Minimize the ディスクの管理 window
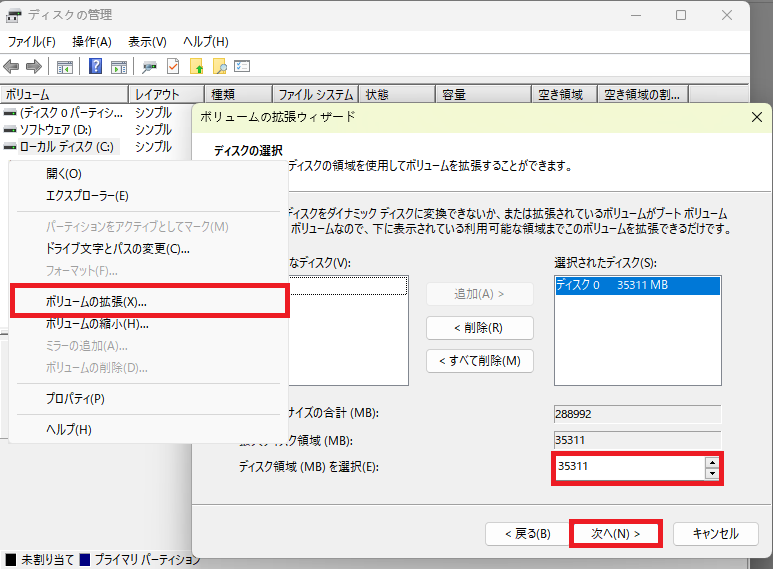 point(636,15)
